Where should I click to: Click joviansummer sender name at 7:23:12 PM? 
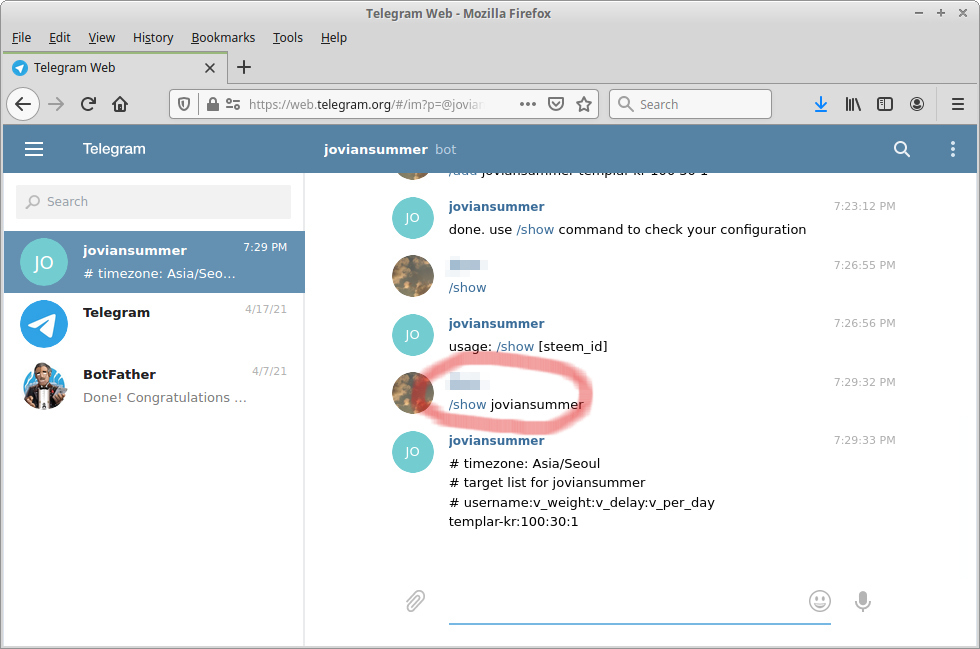pos(496,206)
